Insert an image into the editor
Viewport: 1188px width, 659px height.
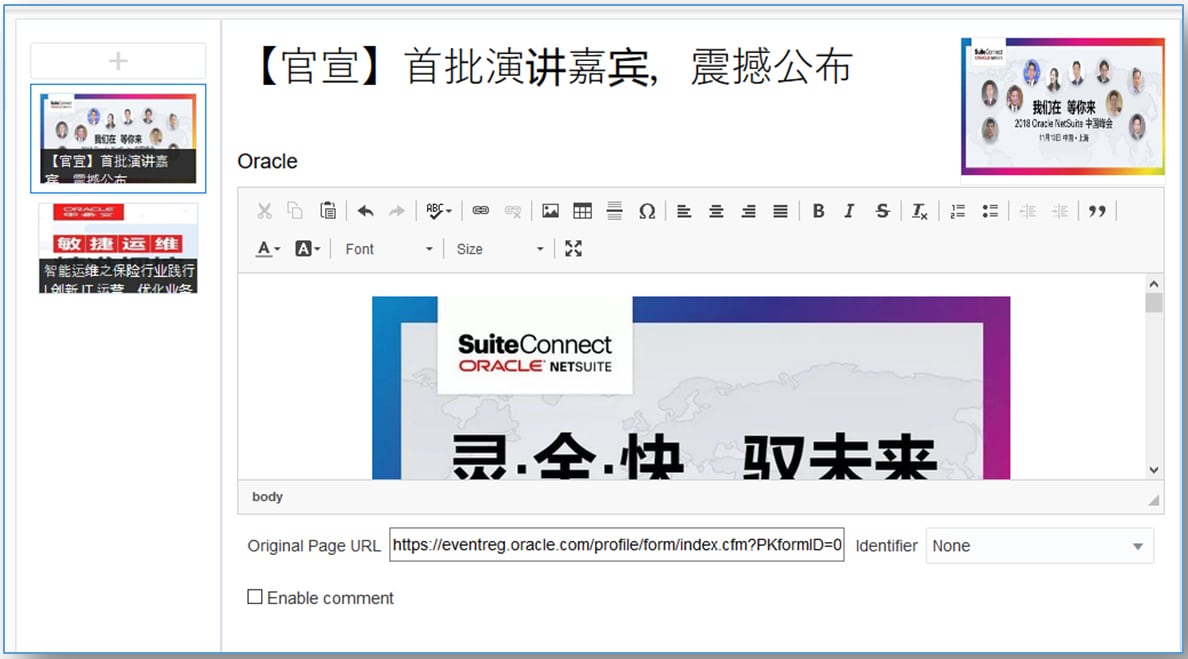pyautogui.click(x=551, y=211)
